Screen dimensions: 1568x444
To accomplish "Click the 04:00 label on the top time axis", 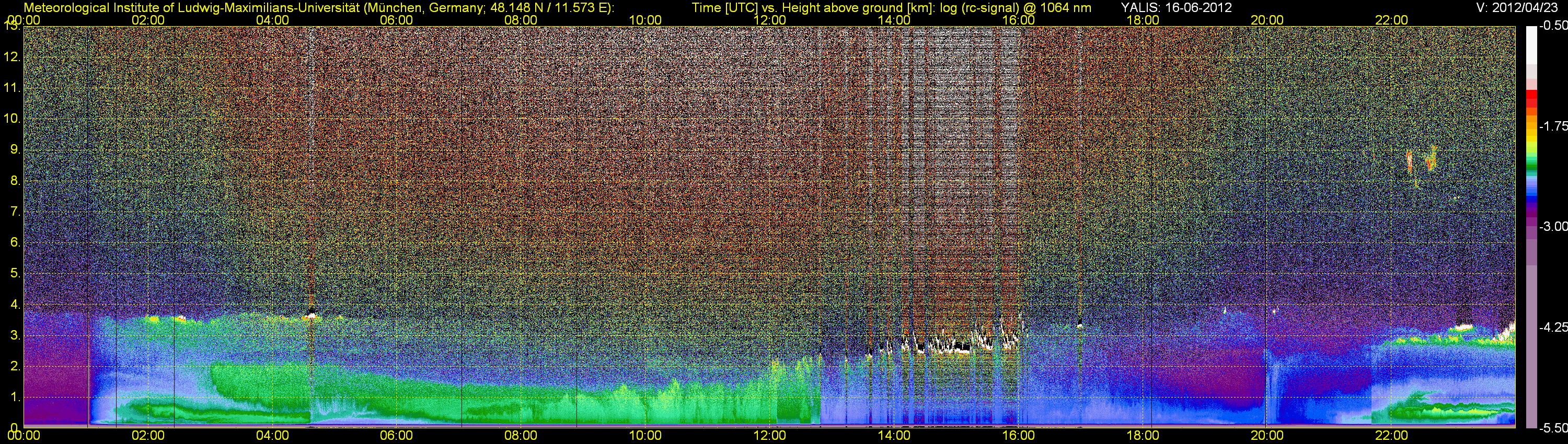I will [x=272, y=20].
